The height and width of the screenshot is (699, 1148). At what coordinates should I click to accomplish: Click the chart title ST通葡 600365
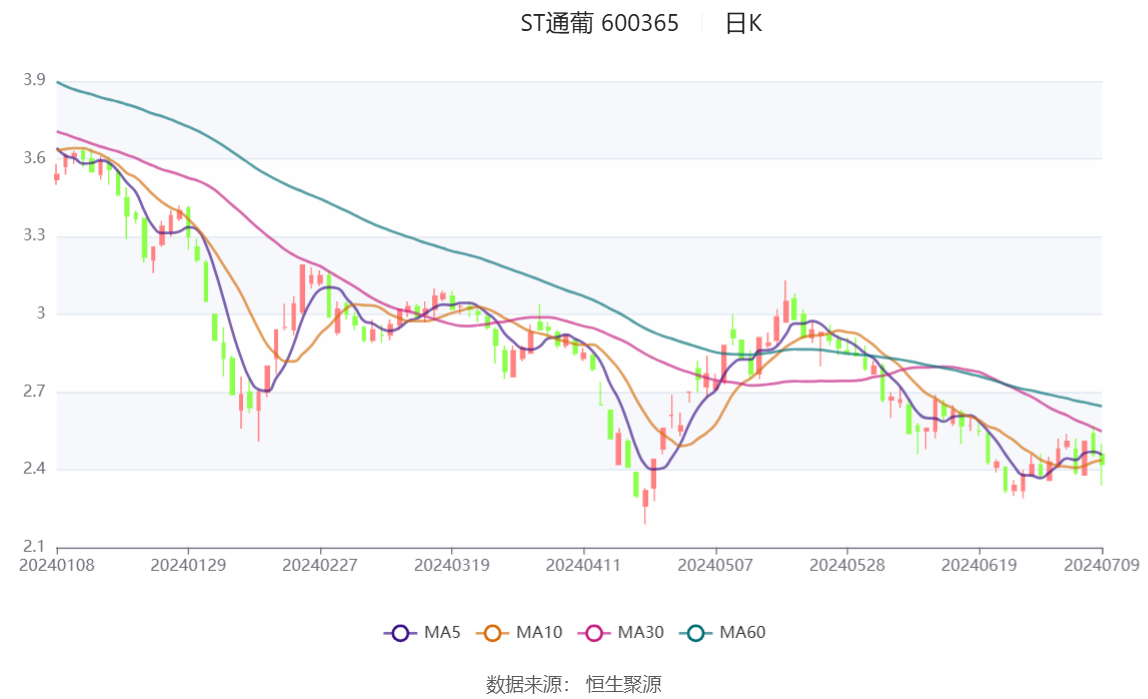[x=600, y=23]
